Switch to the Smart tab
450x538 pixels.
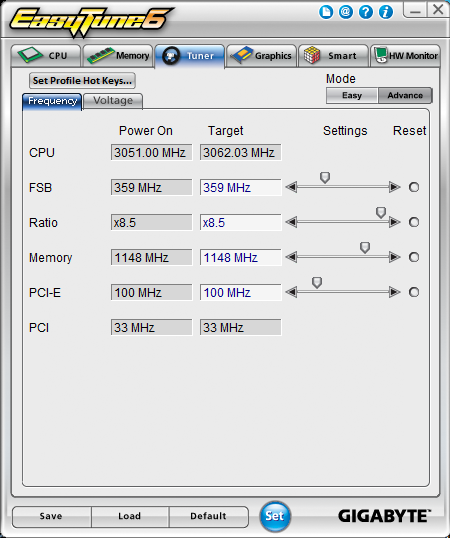[x=333, y=56]
